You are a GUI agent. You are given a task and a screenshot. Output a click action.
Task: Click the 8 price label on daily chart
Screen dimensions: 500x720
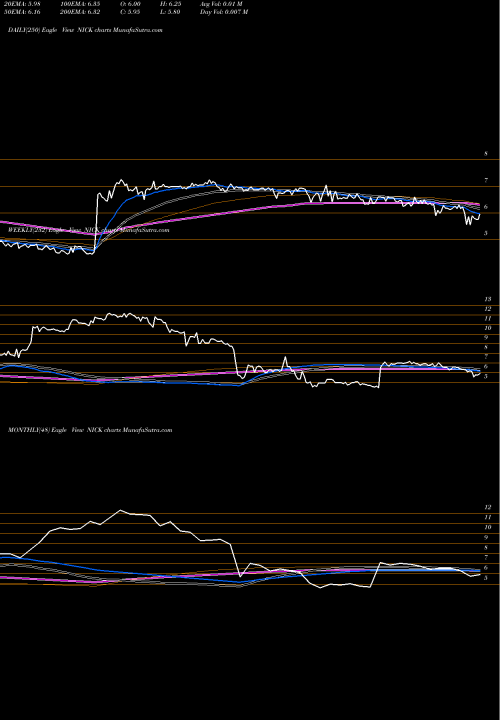486,154
